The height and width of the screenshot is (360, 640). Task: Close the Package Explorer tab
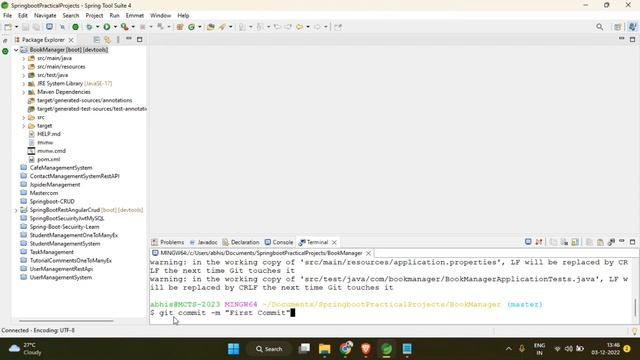(71, 40)
